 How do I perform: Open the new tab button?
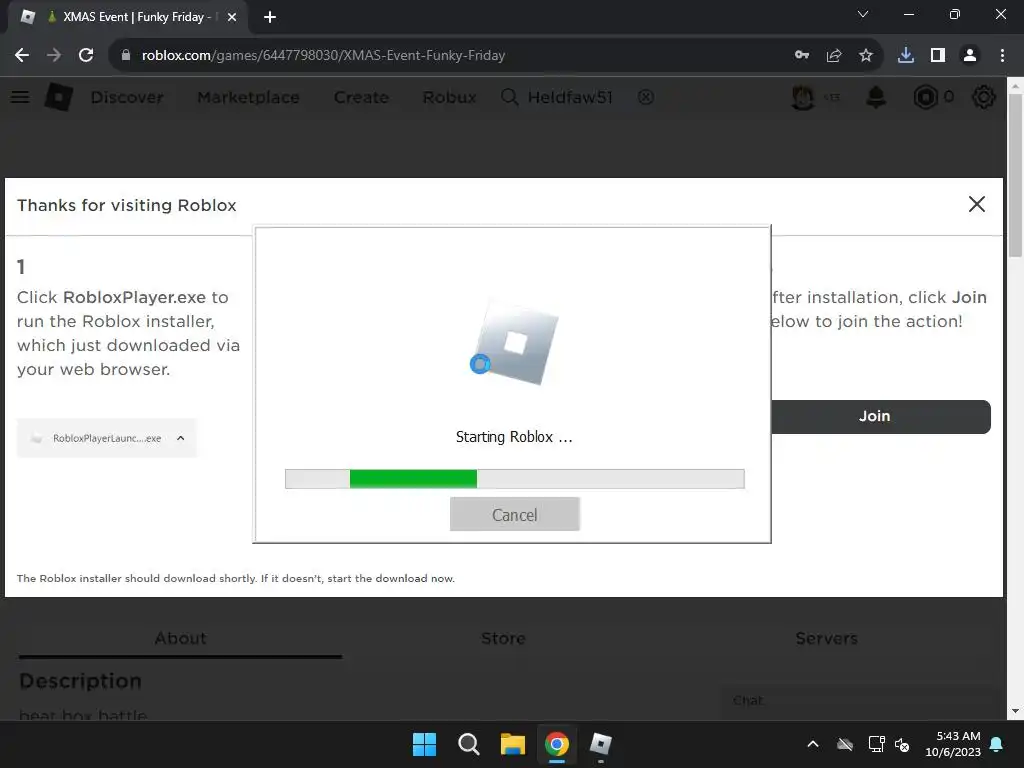click(x=270, y=17)
